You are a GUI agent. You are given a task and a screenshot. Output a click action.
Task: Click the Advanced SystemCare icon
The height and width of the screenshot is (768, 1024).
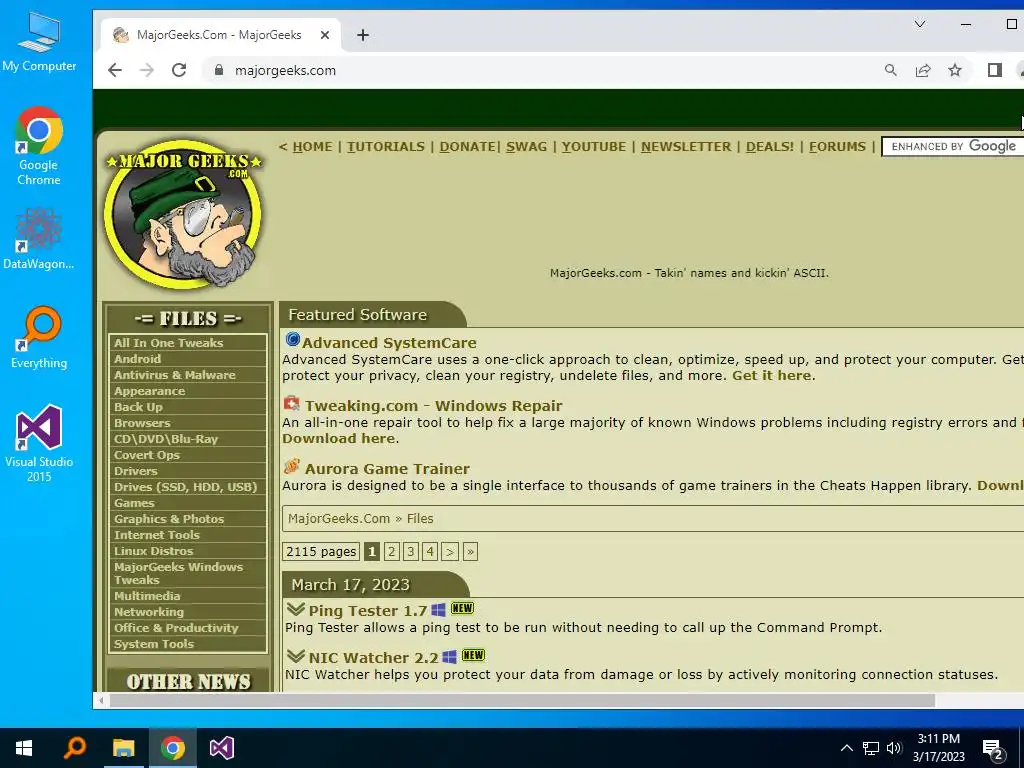pyautogui.click(x=292, y=340)
